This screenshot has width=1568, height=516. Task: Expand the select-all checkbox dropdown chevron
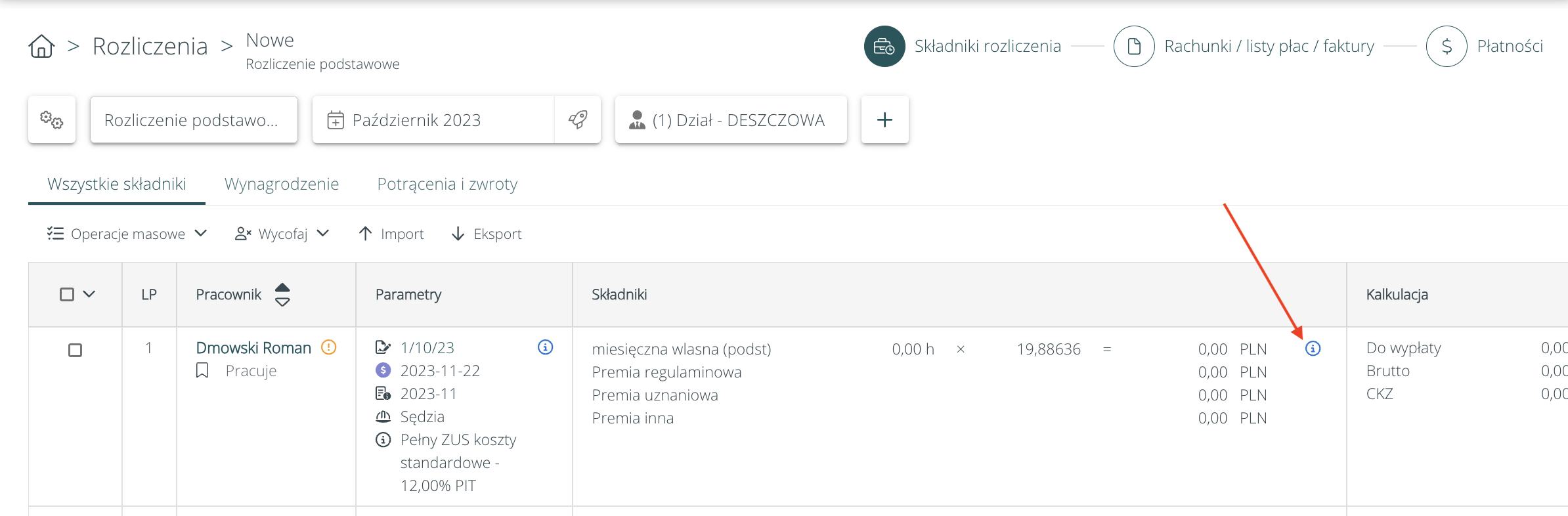(x=89, y=294)
